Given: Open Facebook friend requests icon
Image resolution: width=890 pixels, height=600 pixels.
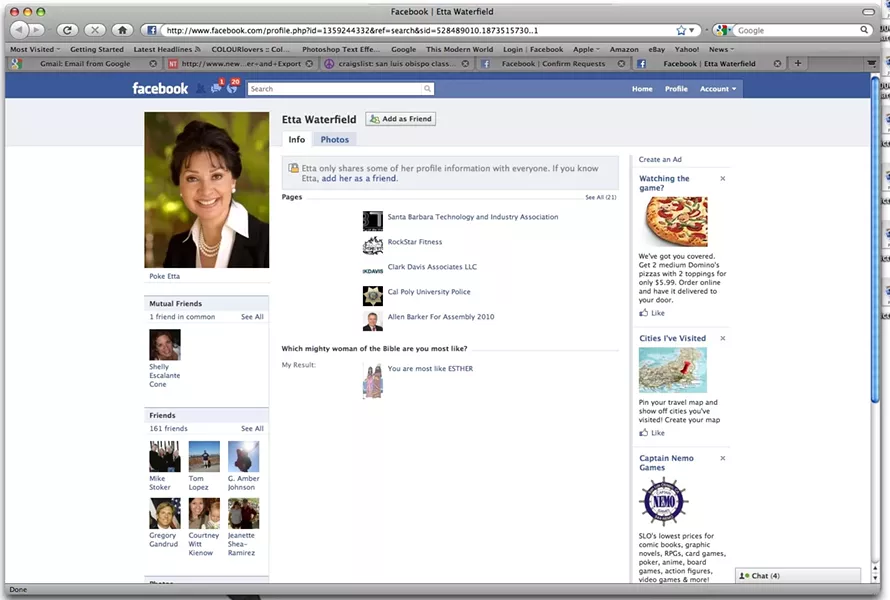Looking at the screenshot, I should pos(200,89).
